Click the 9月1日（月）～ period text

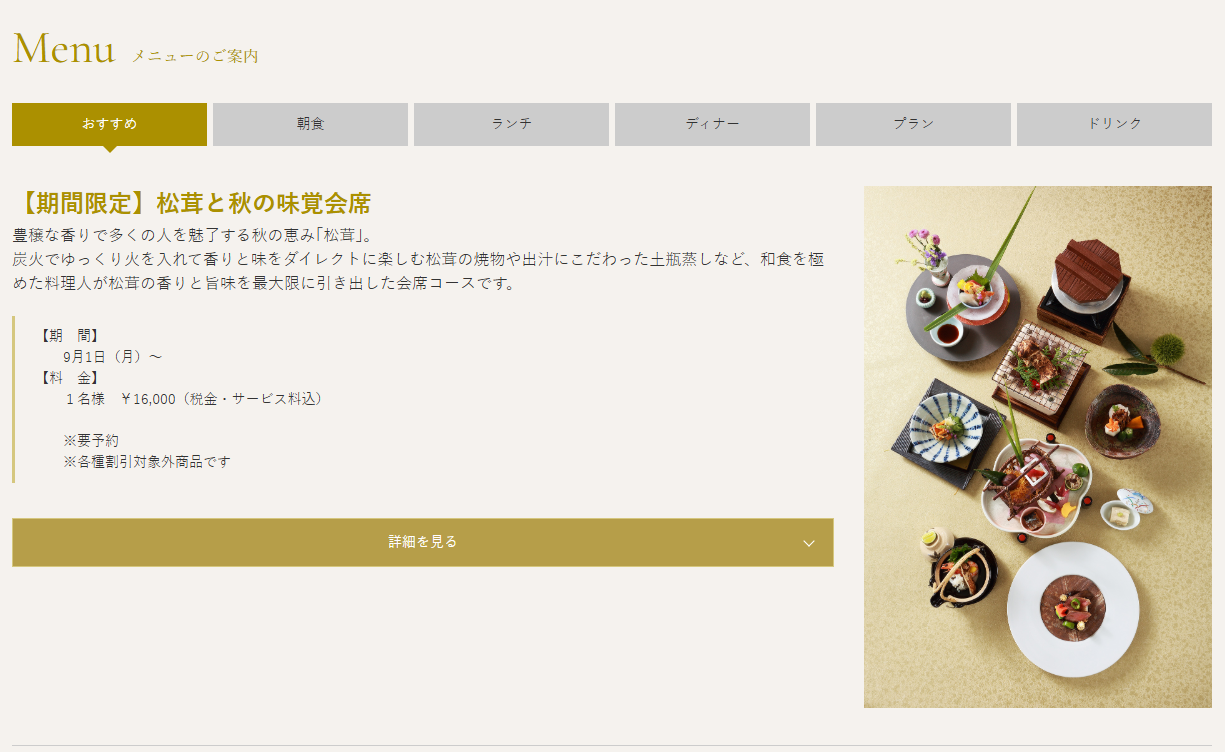pos(112,356)
